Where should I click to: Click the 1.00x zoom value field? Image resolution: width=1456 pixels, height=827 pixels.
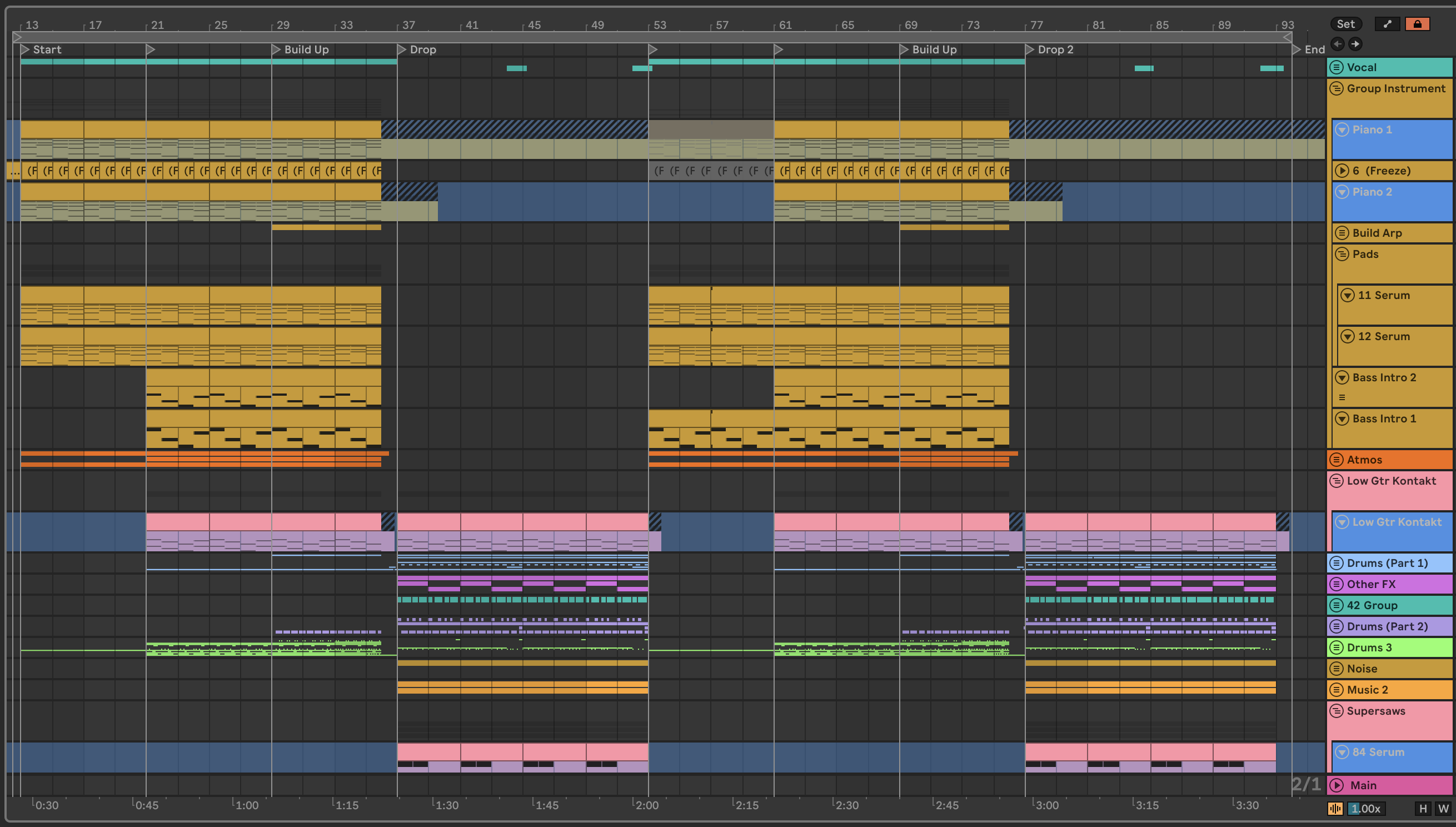coord(1365,808)
